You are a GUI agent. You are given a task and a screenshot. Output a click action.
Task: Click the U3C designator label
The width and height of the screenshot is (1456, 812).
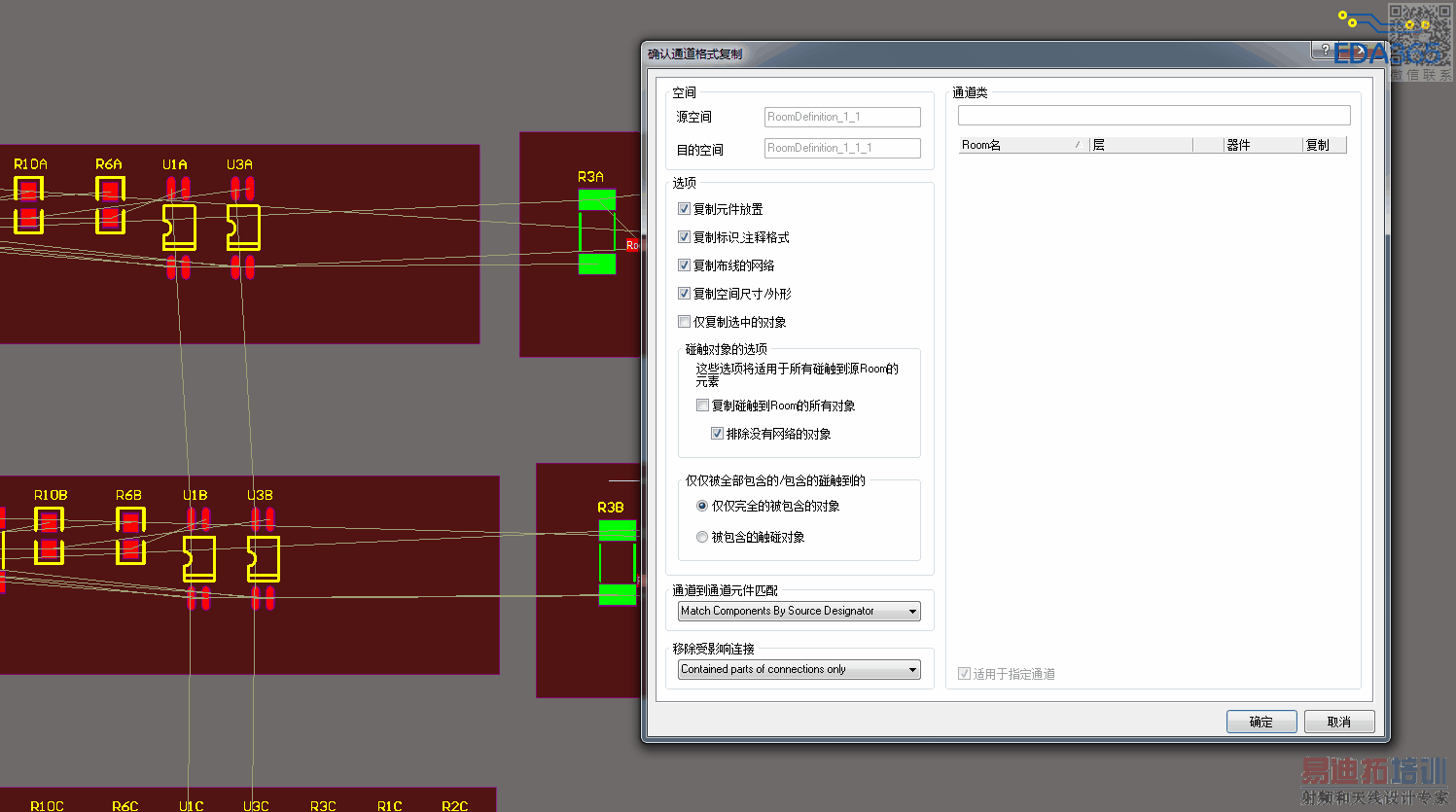[x=256, y=806]
